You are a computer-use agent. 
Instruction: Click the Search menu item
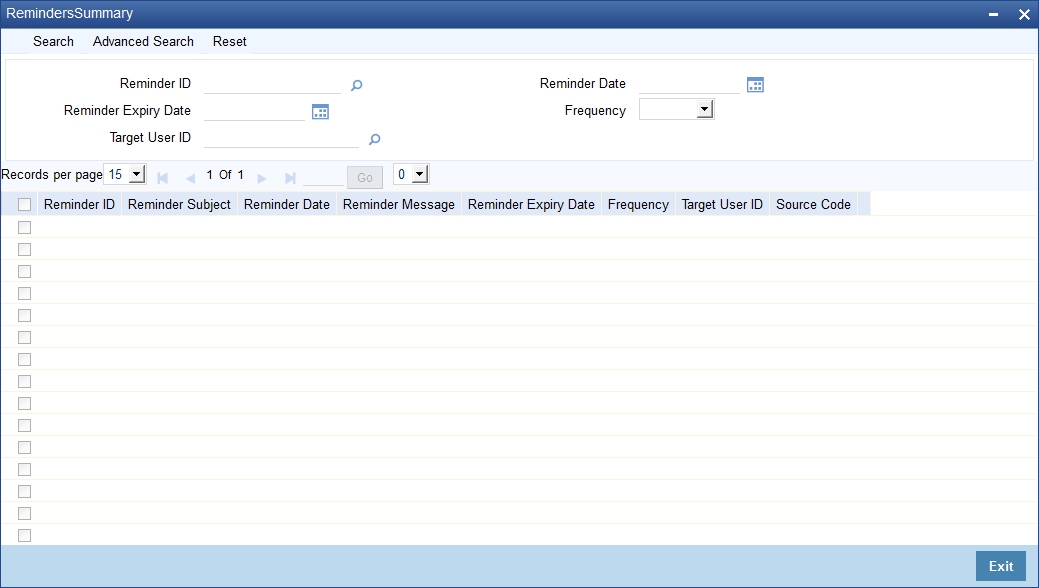[x=54, y=41]
